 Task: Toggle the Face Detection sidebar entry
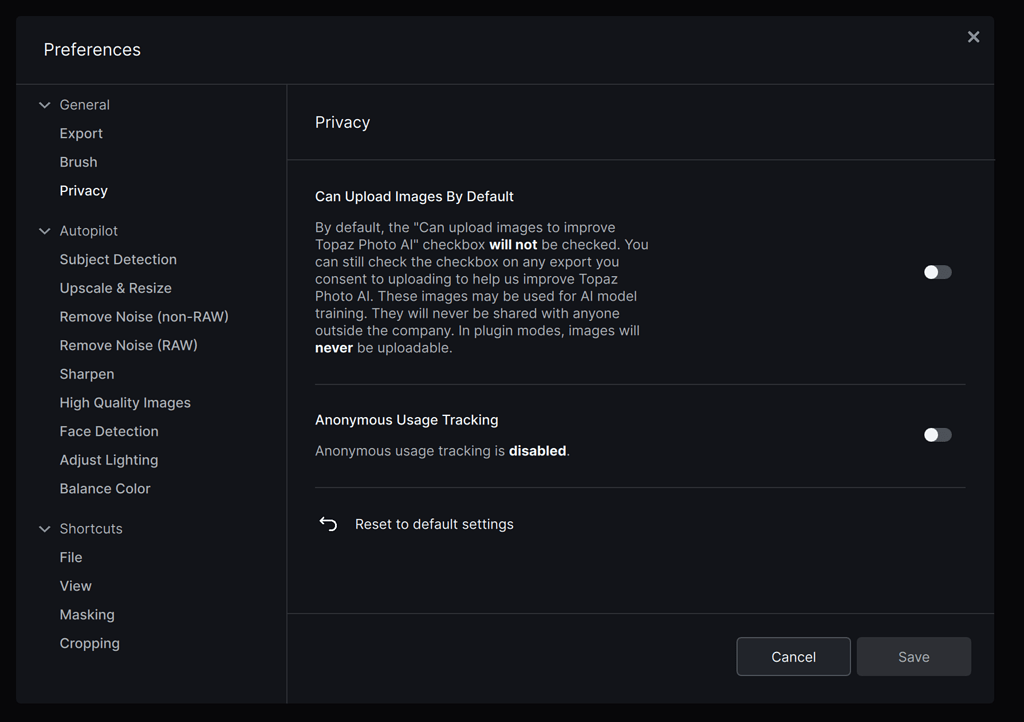pos(109,431)
